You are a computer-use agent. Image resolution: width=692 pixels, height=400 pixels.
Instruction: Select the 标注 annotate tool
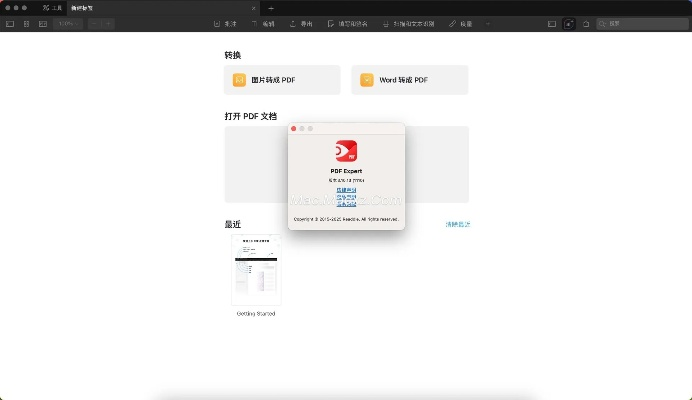(x=225, y=23)
